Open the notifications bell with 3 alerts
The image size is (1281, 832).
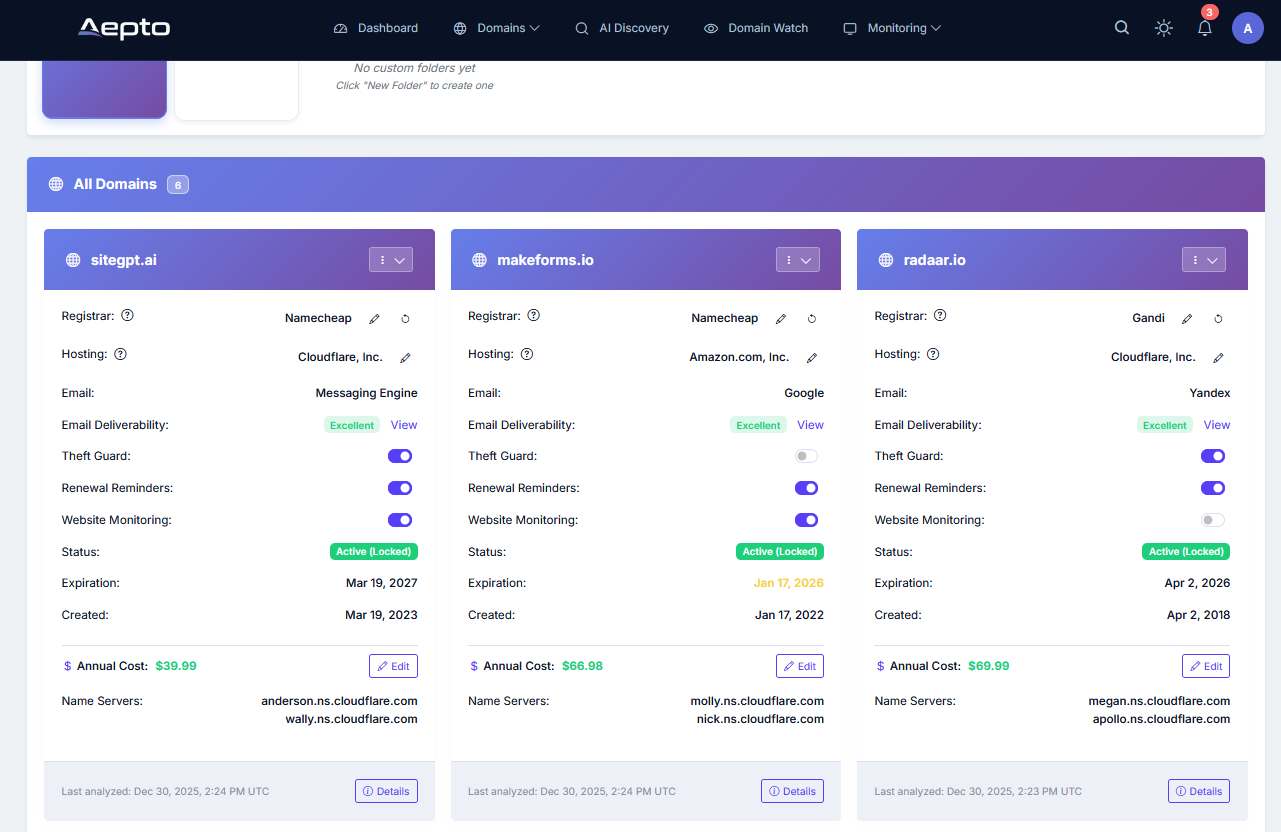coord(1204,29)
